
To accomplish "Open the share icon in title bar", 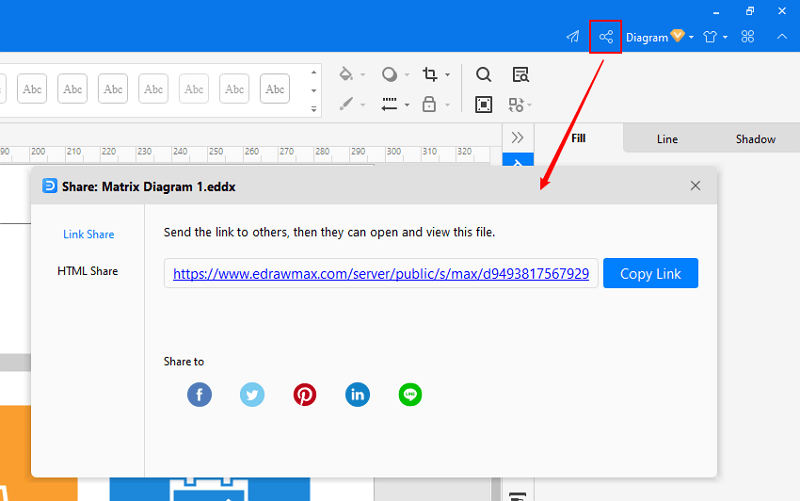I will pos(606,37).
